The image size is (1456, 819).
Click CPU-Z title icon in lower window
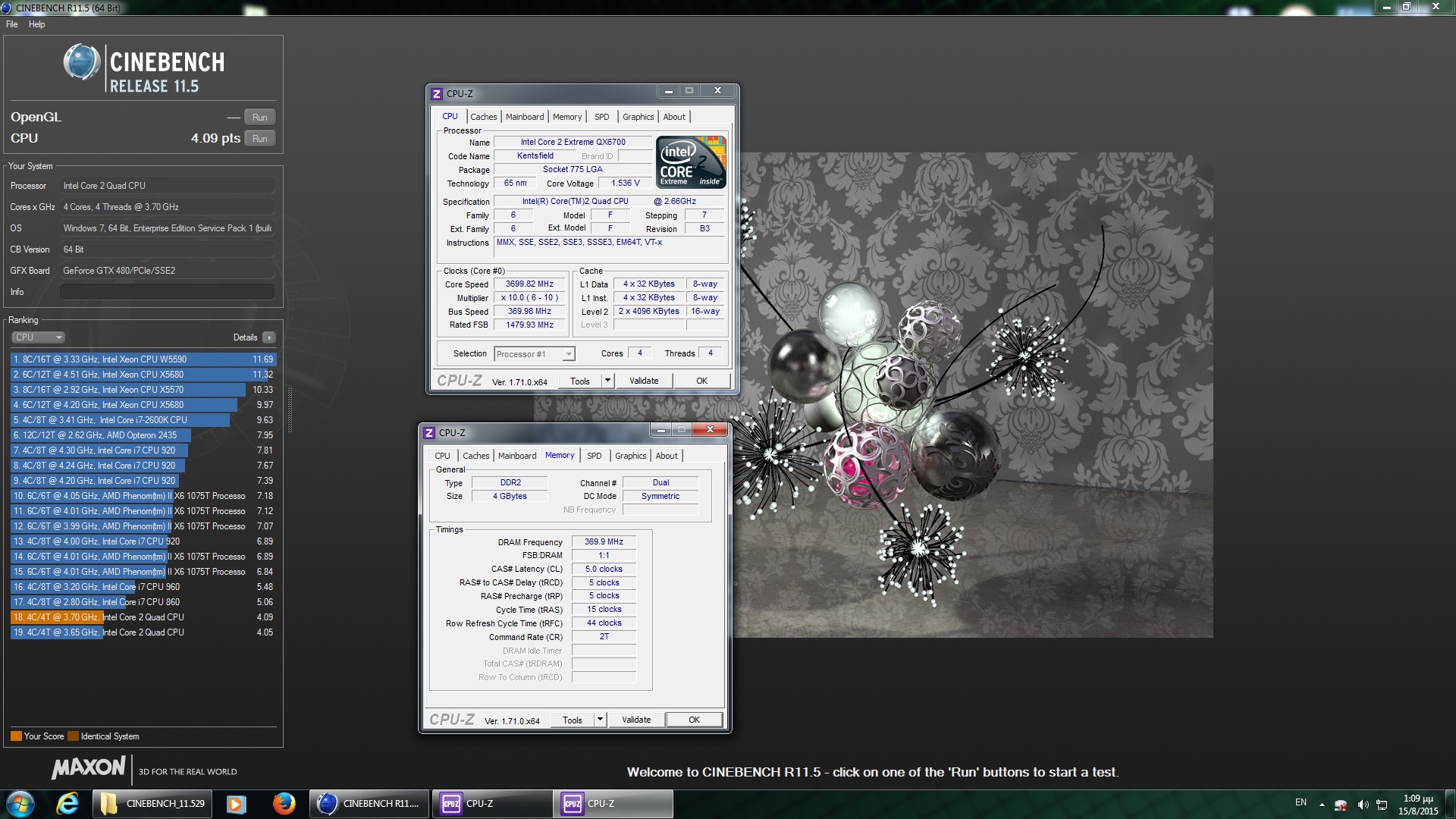[x=428, y=433]
